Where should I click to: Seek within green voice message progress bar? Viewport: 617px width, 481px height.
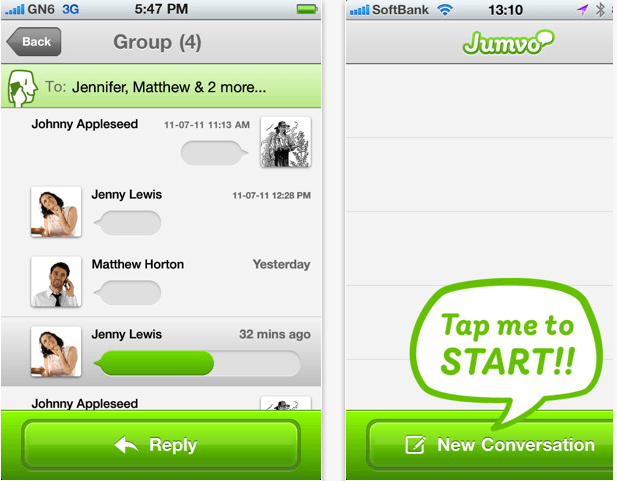[x=198, y=363]
